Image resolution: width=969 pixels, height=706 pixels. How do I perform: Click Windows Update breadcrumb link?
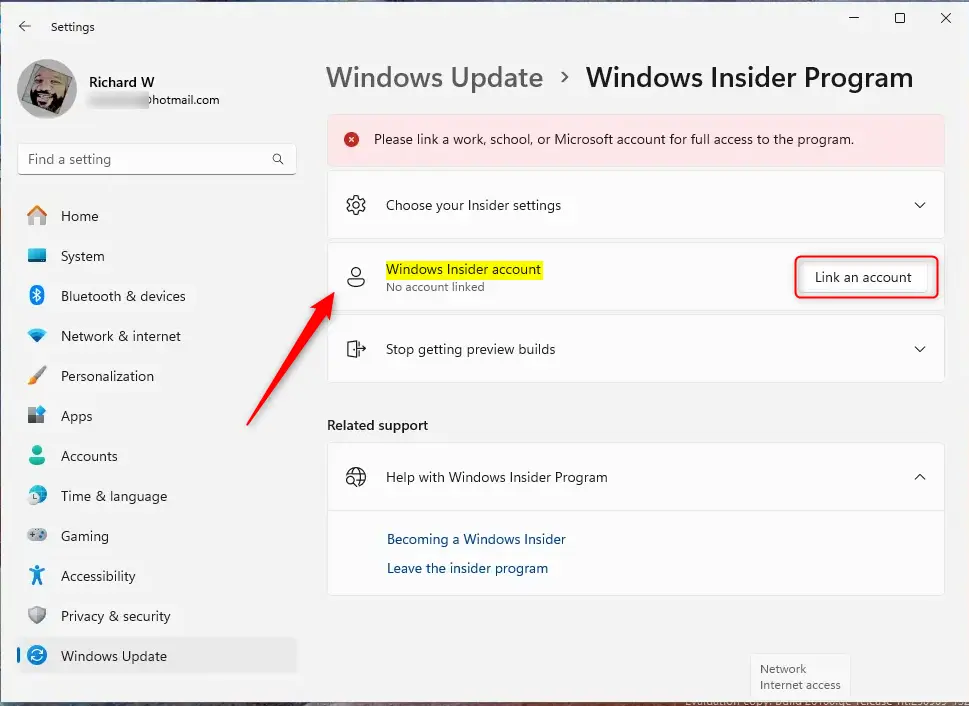434,78
